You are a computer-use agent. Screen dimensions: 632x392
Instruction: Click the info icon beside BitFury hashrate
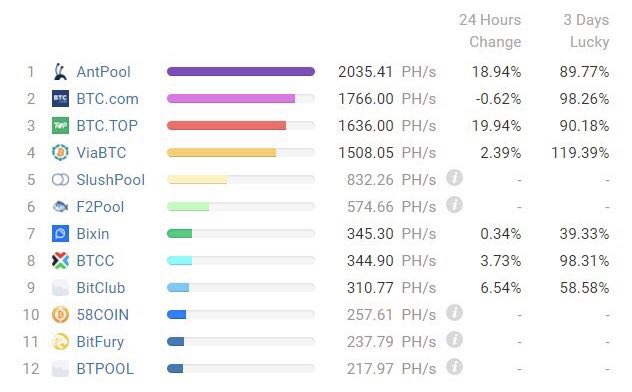(x=454, y=340)
